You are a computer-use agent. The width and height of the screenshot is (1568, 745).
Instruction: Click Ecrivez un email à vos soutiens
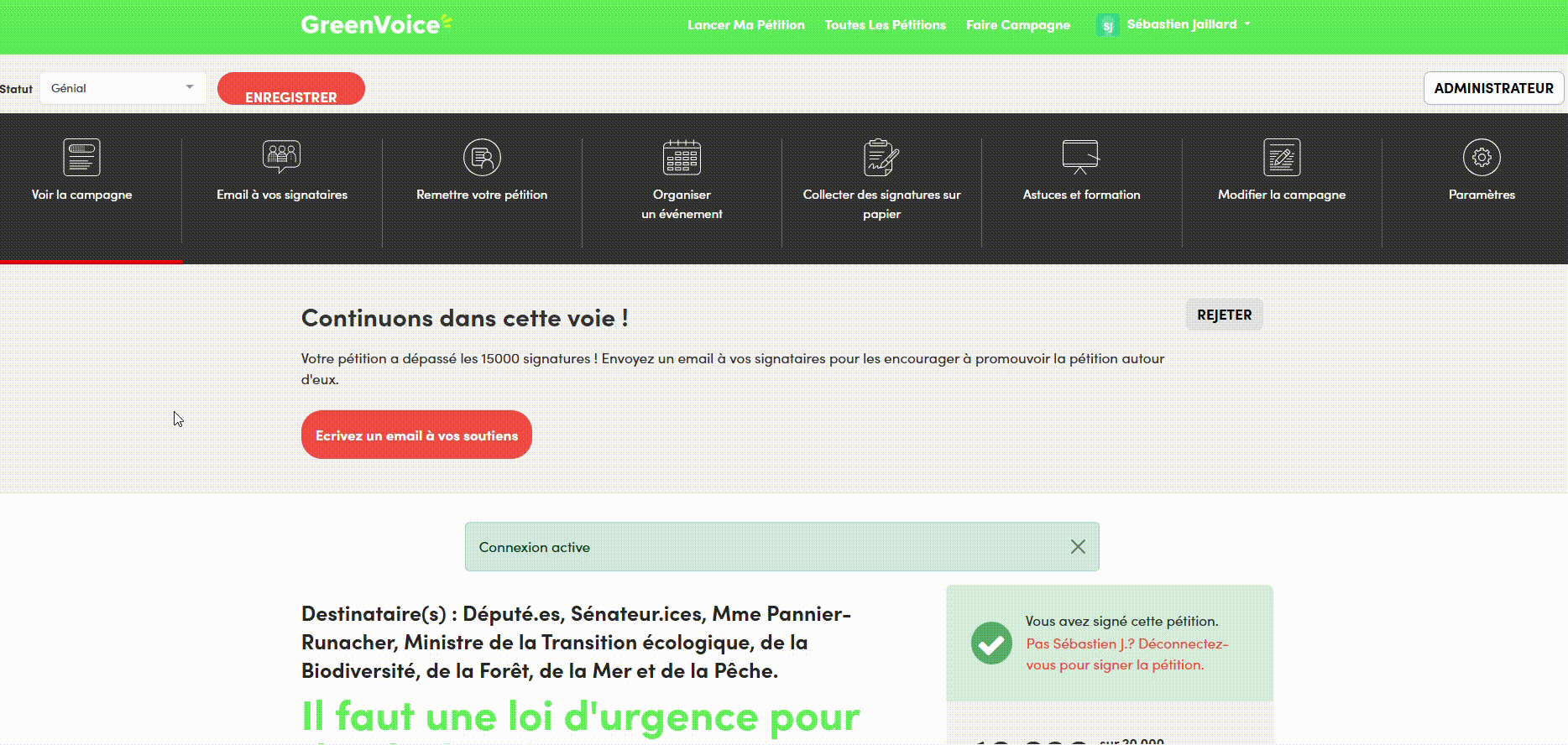416,435
